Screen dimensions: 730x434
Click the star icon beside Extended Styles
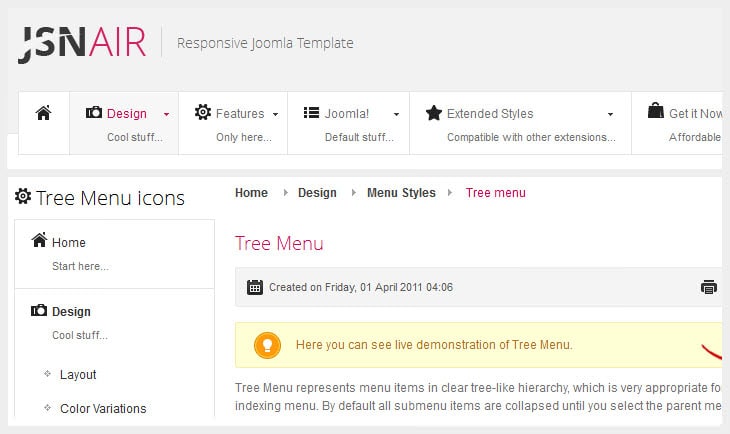click(x=433, y=113)
